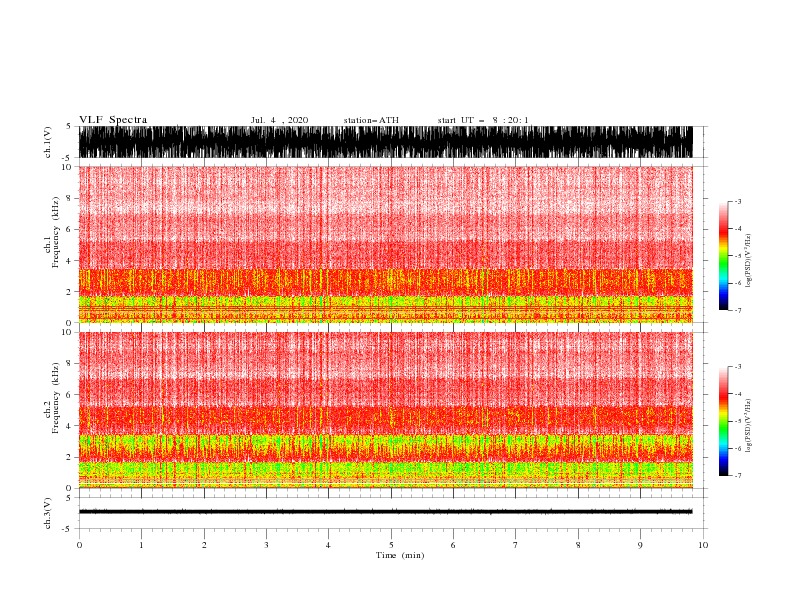The width and height of the screenshot is (792, 612).
Task: Click the "ch.1(V)" vertical axis label
Action: [48, 142]
